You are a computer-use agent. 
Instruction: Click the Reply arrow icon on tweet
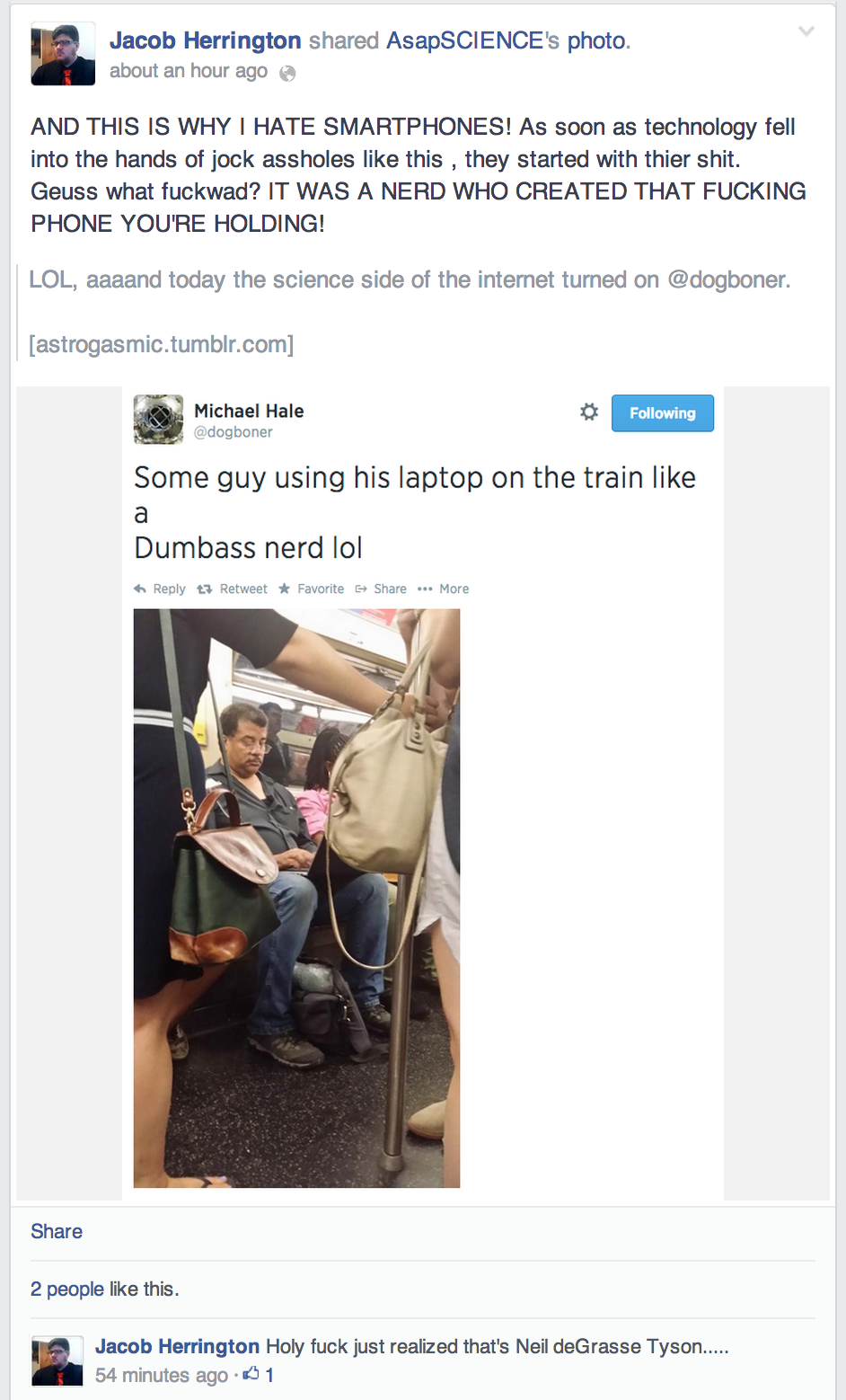click(140, 589)
